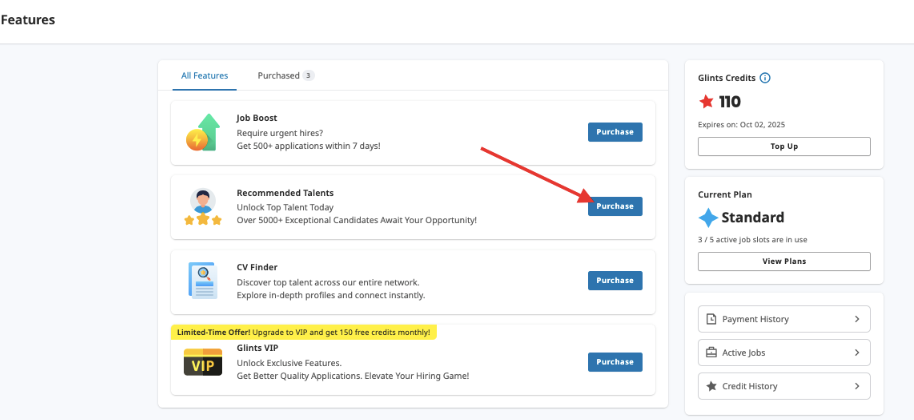The image size is (914, 420).
Task: Click the Payment History receipt icon
Action: (x=711, y=319)
